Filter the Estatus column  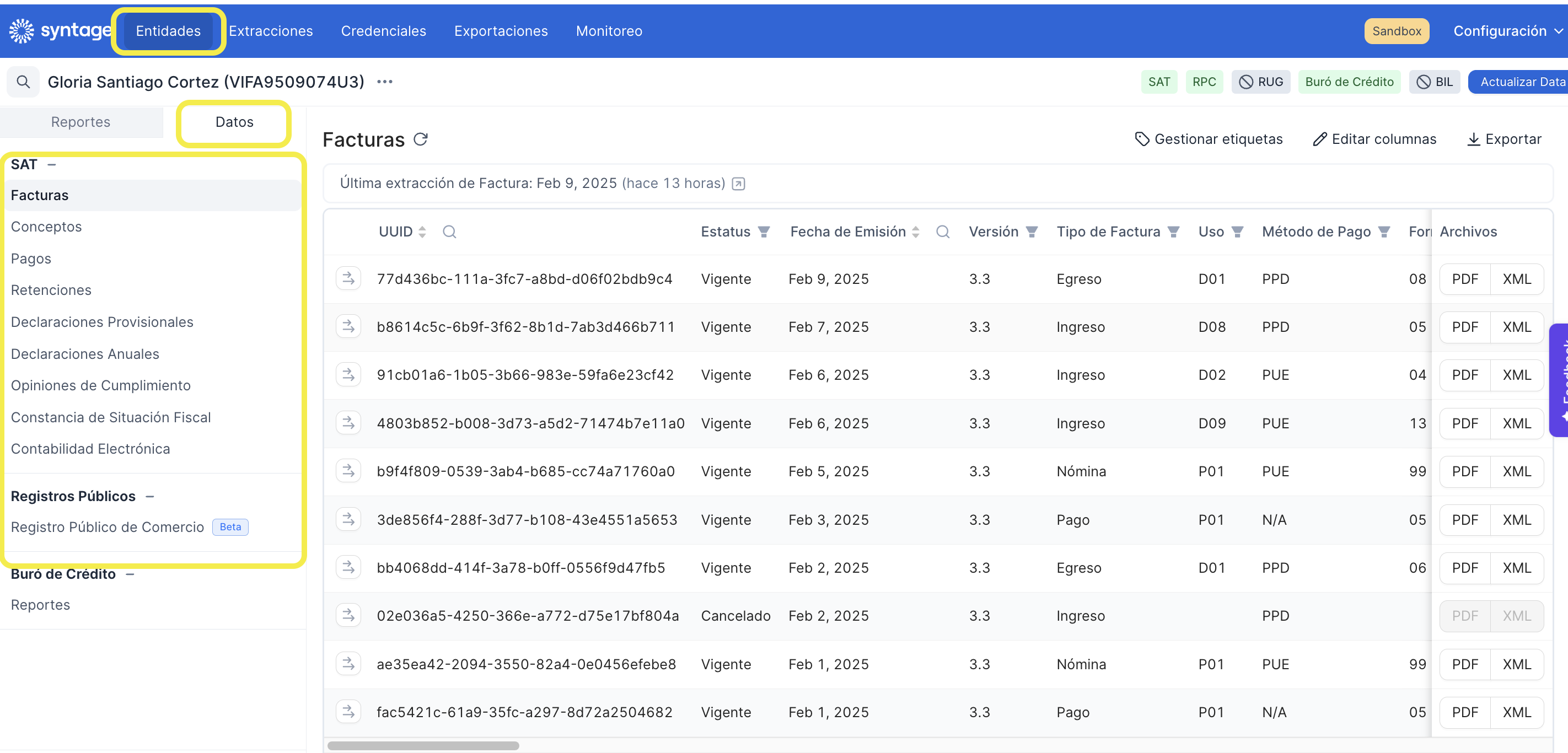click(x=764, y=232)
